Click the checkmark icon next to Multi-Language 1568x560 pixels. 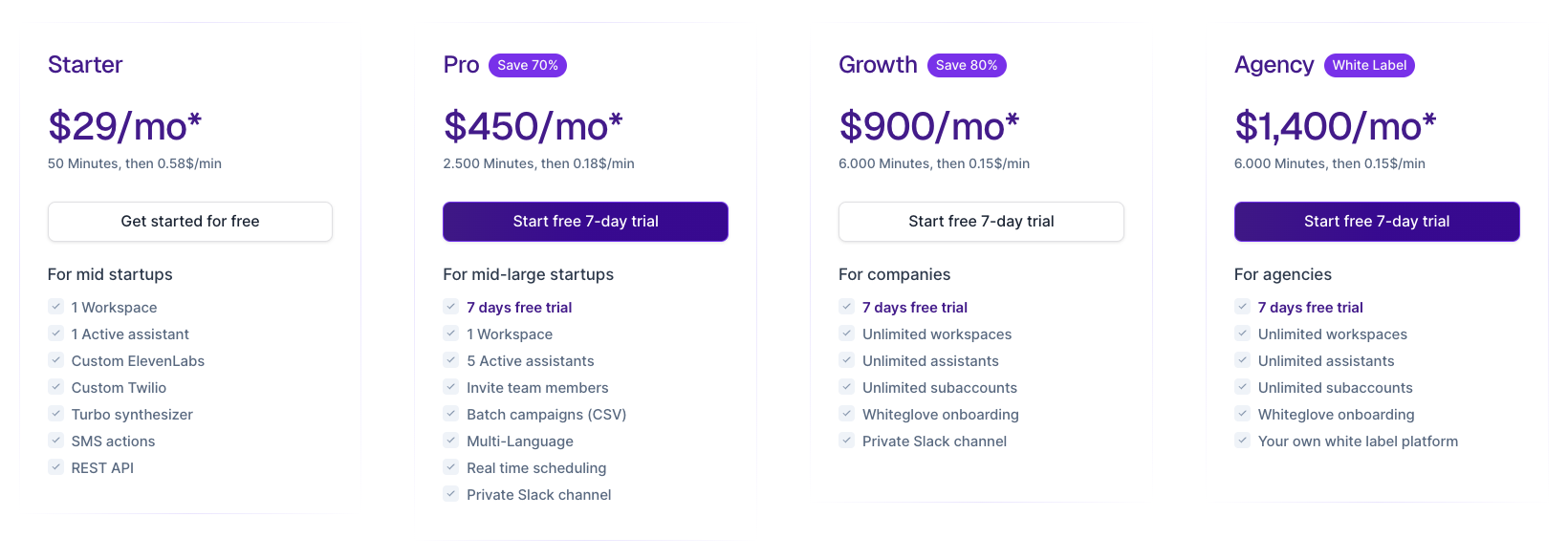point(451,441)
